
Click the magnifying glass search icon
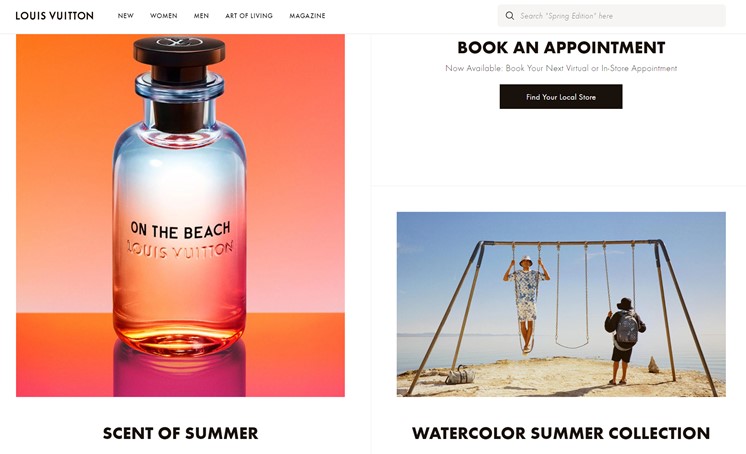click(510, 16)
